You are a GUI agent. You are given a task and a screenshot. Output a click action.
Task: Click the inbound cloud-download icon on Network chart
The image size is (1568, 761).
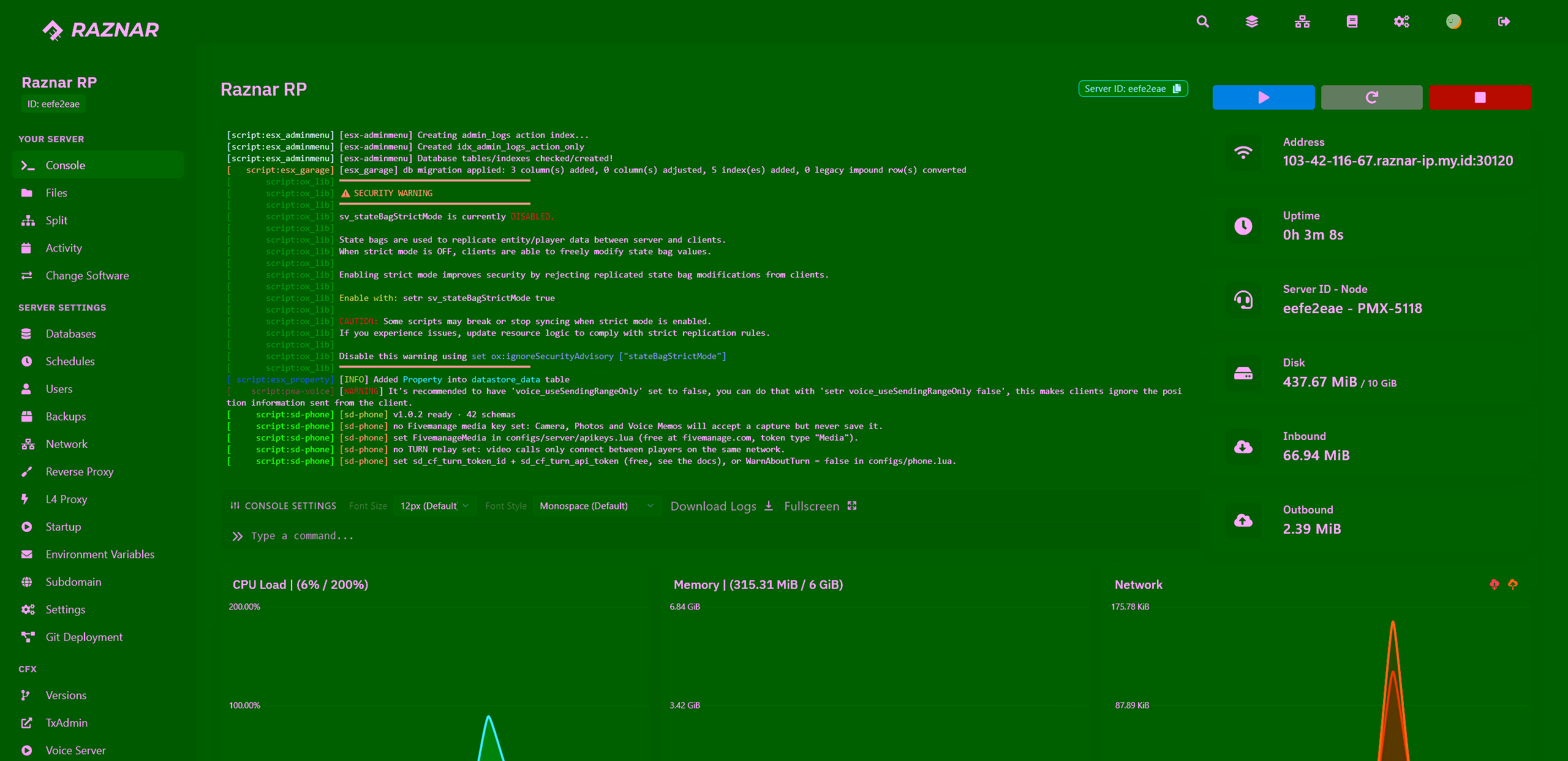(1494, 585)
